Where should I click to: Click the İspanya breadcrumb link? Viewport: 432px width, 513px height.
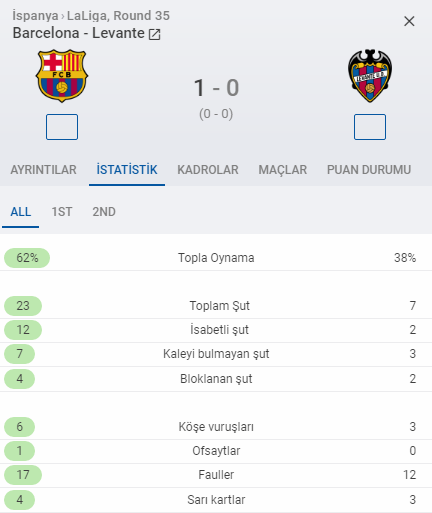click(x=35, y=16)
